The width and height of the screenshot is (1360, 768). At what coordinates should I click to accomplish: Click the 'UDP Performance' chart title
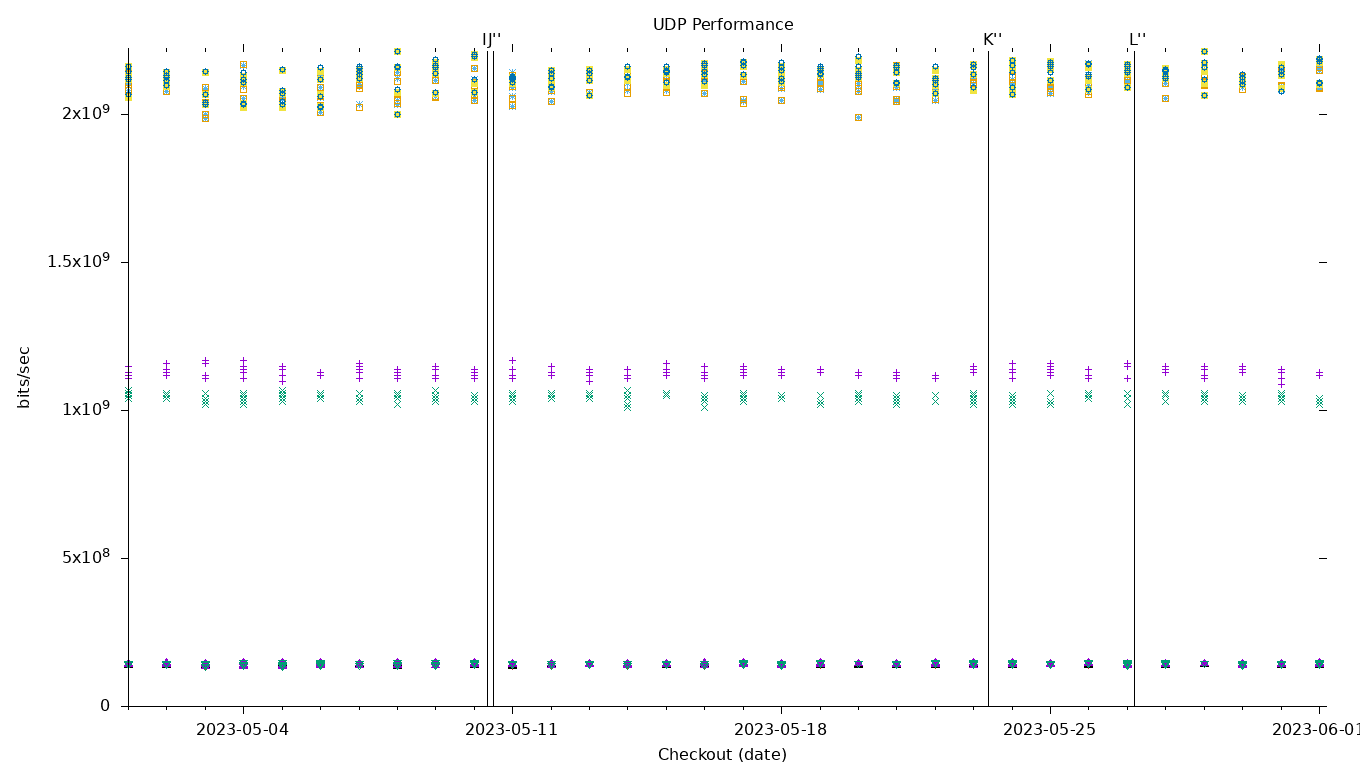point(723,25)
